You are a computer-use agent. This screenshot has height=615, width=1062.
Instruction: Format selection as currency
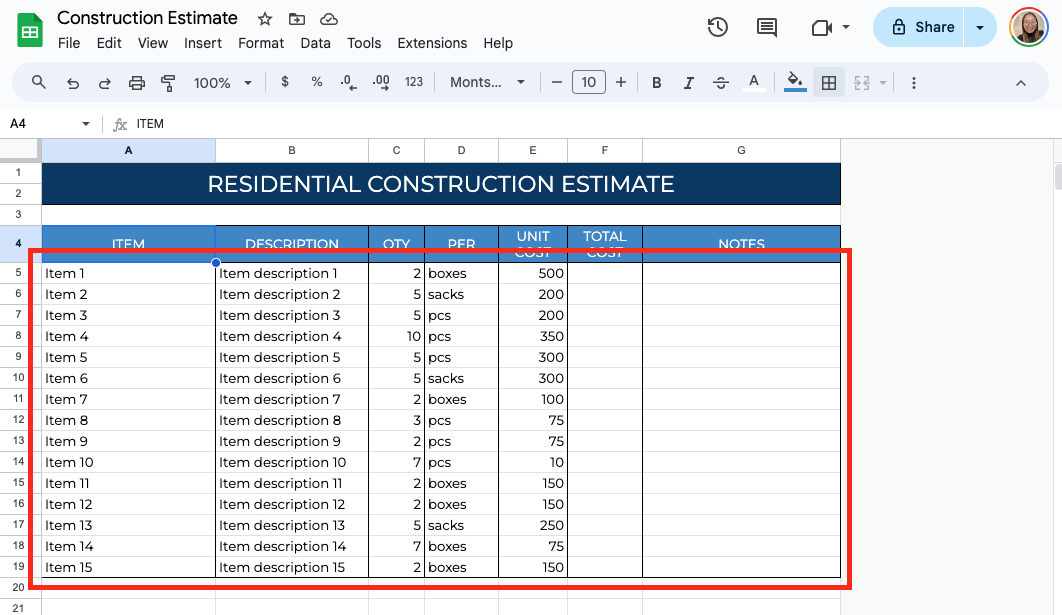285,83
